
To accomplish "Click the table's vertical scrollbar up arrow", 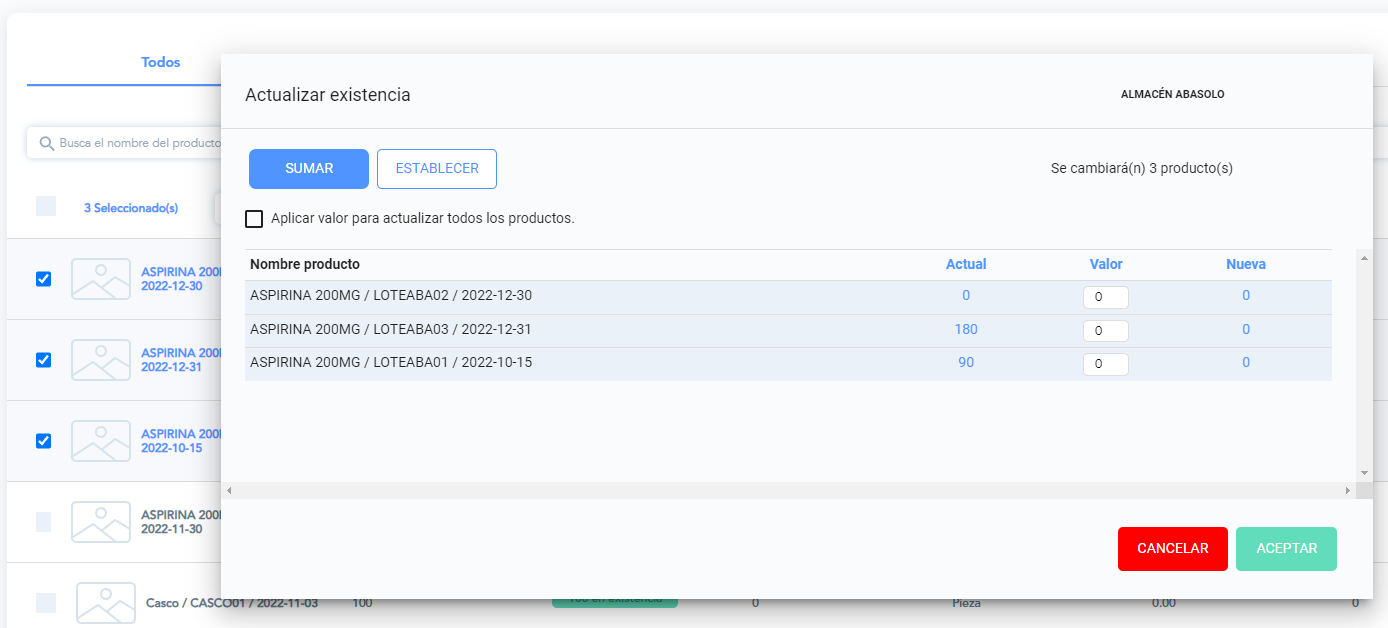I will 1364,258.
